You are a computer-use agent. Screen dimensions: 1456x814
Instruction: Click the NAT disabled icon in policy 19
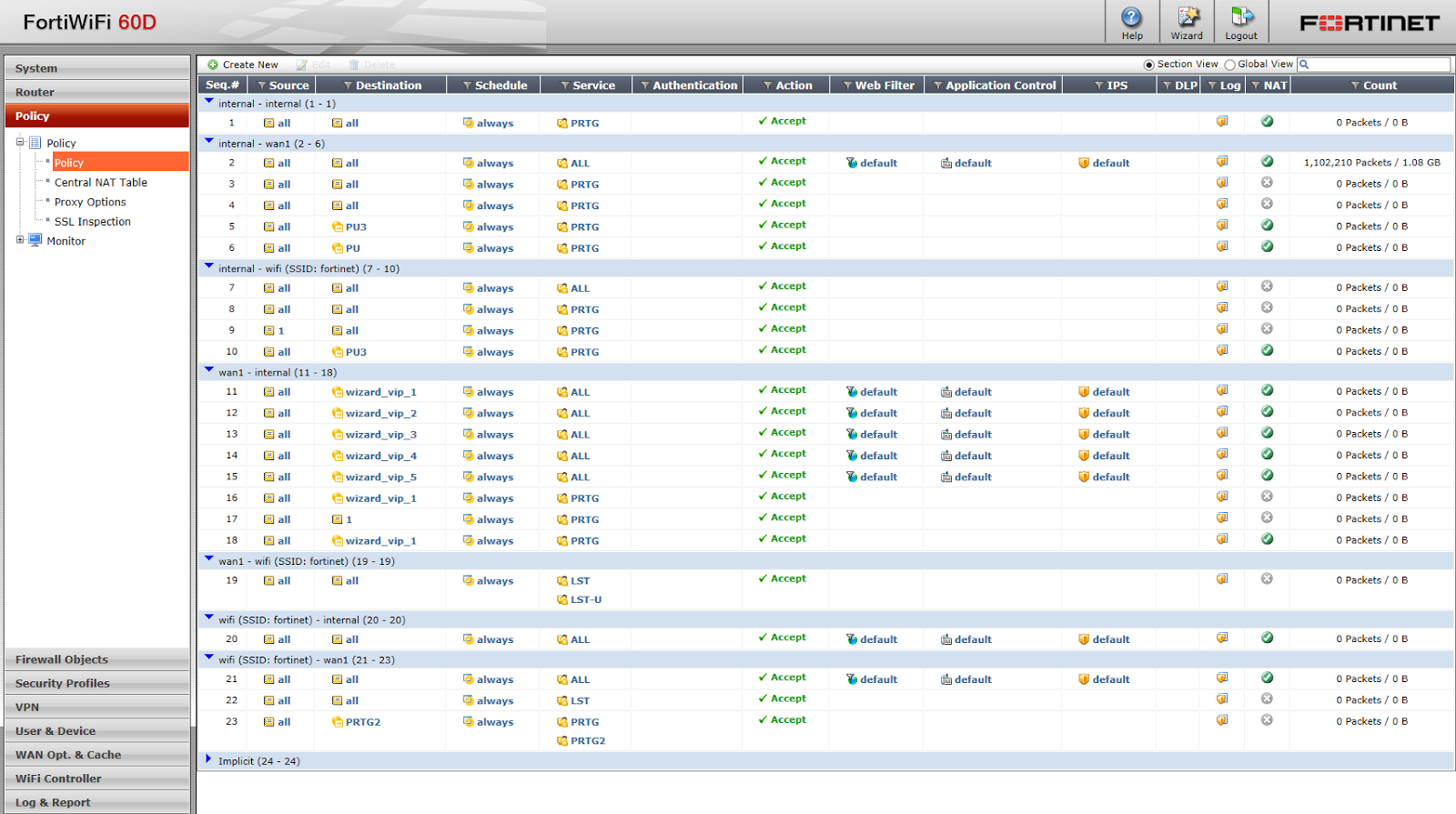[1267, 578]
